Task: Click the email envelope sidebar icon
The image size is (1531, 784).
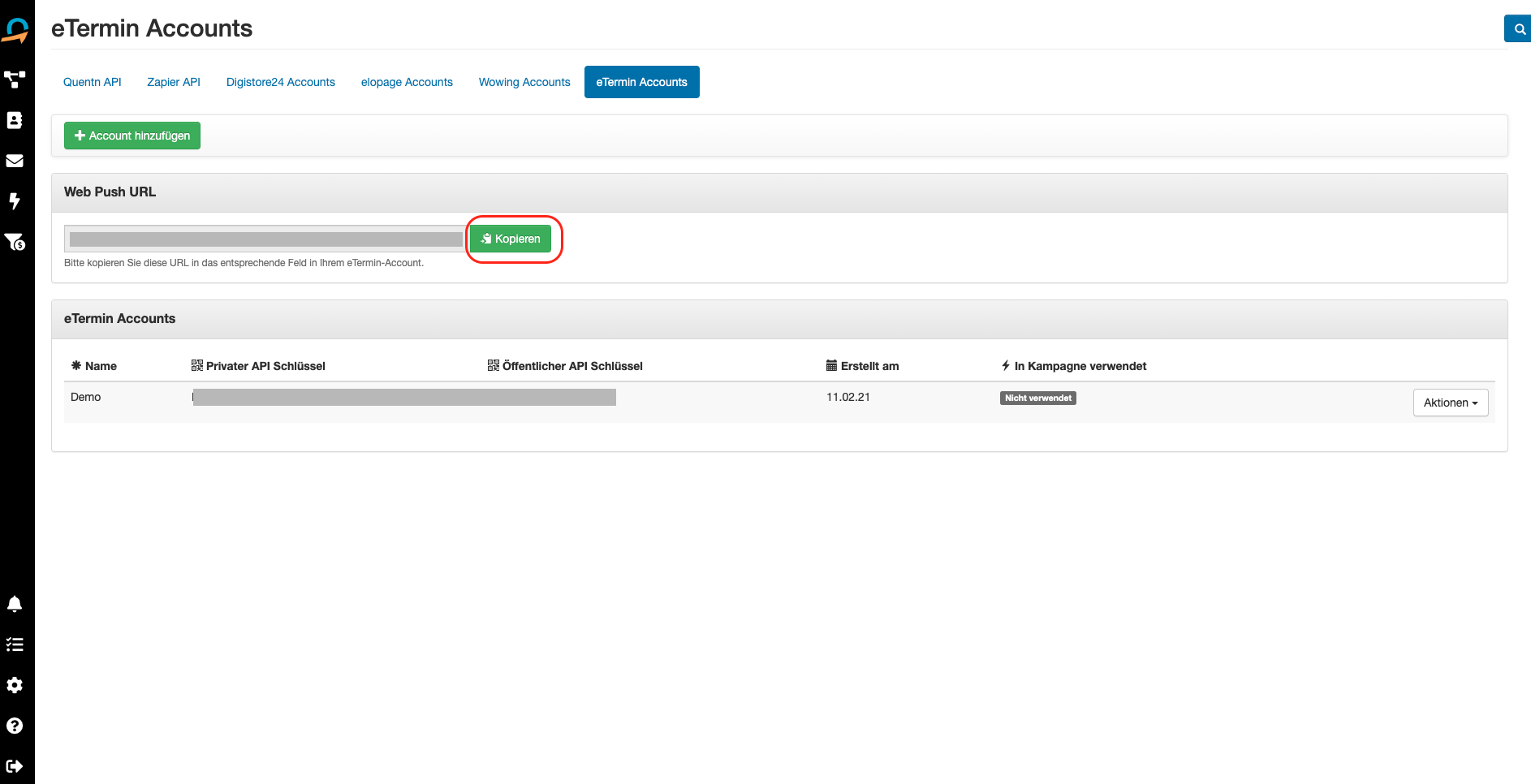Action: pos(15,161)
